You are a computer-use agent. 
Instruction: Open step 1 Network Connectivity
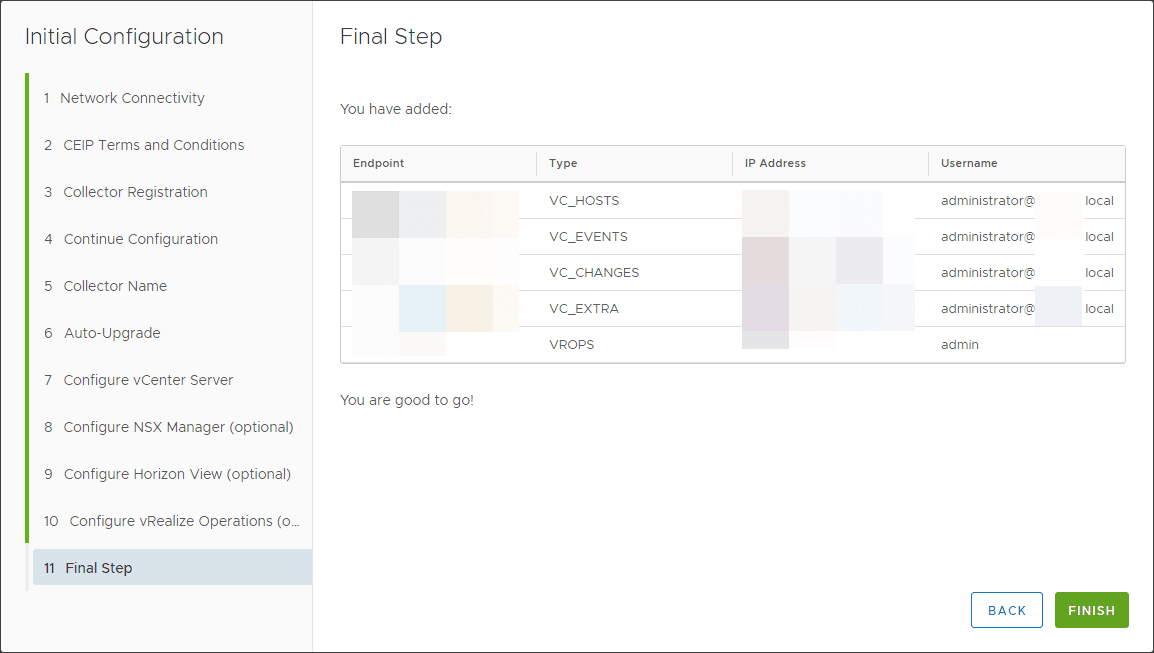pos(132,98)
